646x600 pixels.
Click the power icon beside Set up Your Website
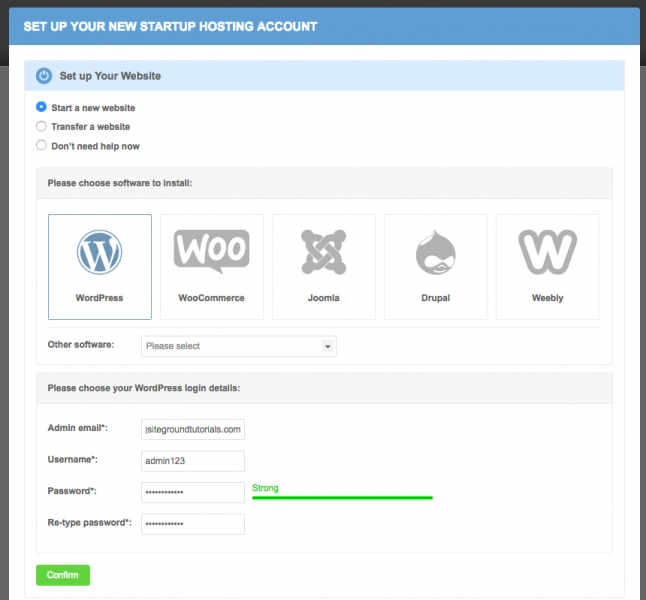44,76
